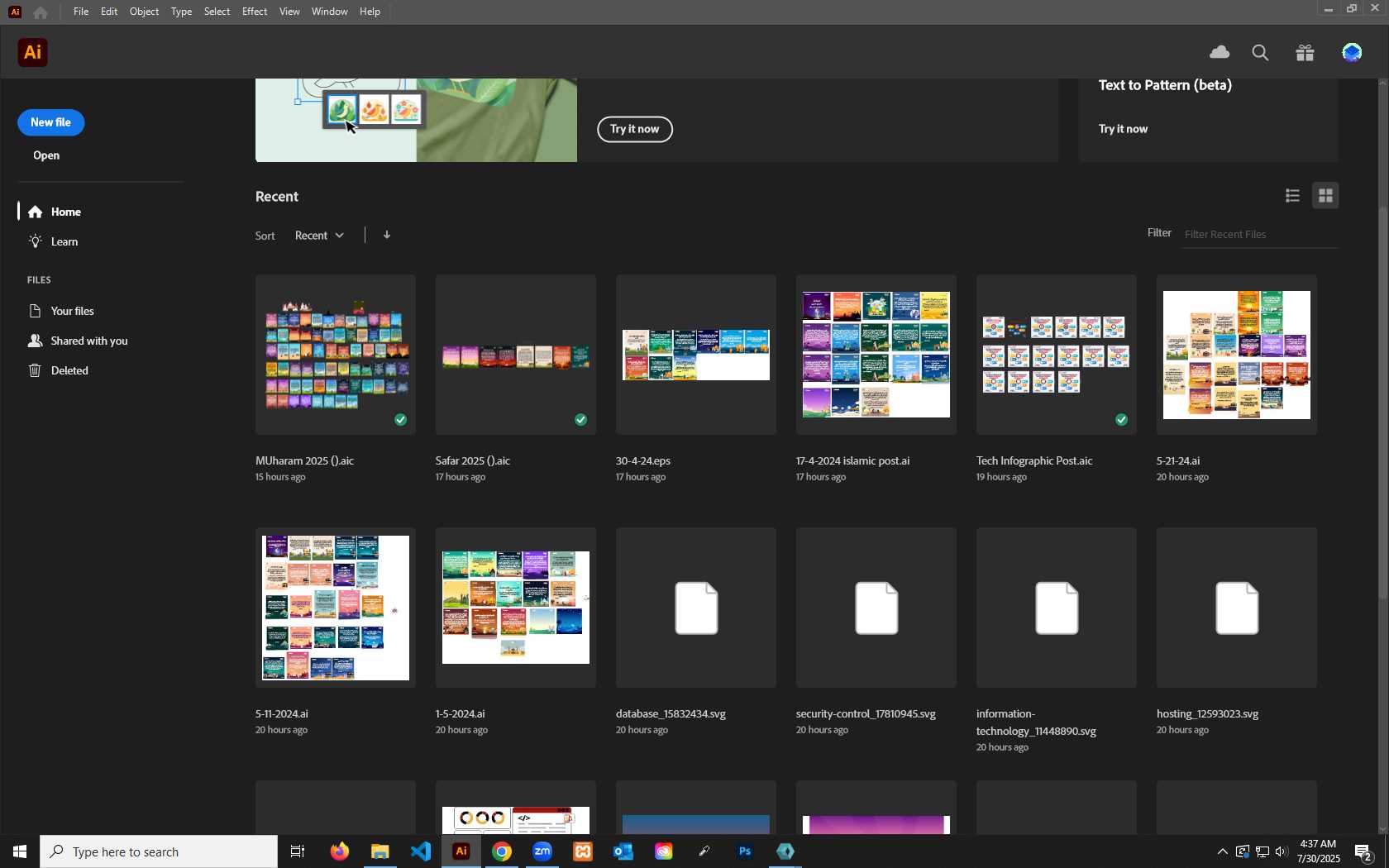
Task: Open the search magnifier in the header
Action: click(1260, 53)
